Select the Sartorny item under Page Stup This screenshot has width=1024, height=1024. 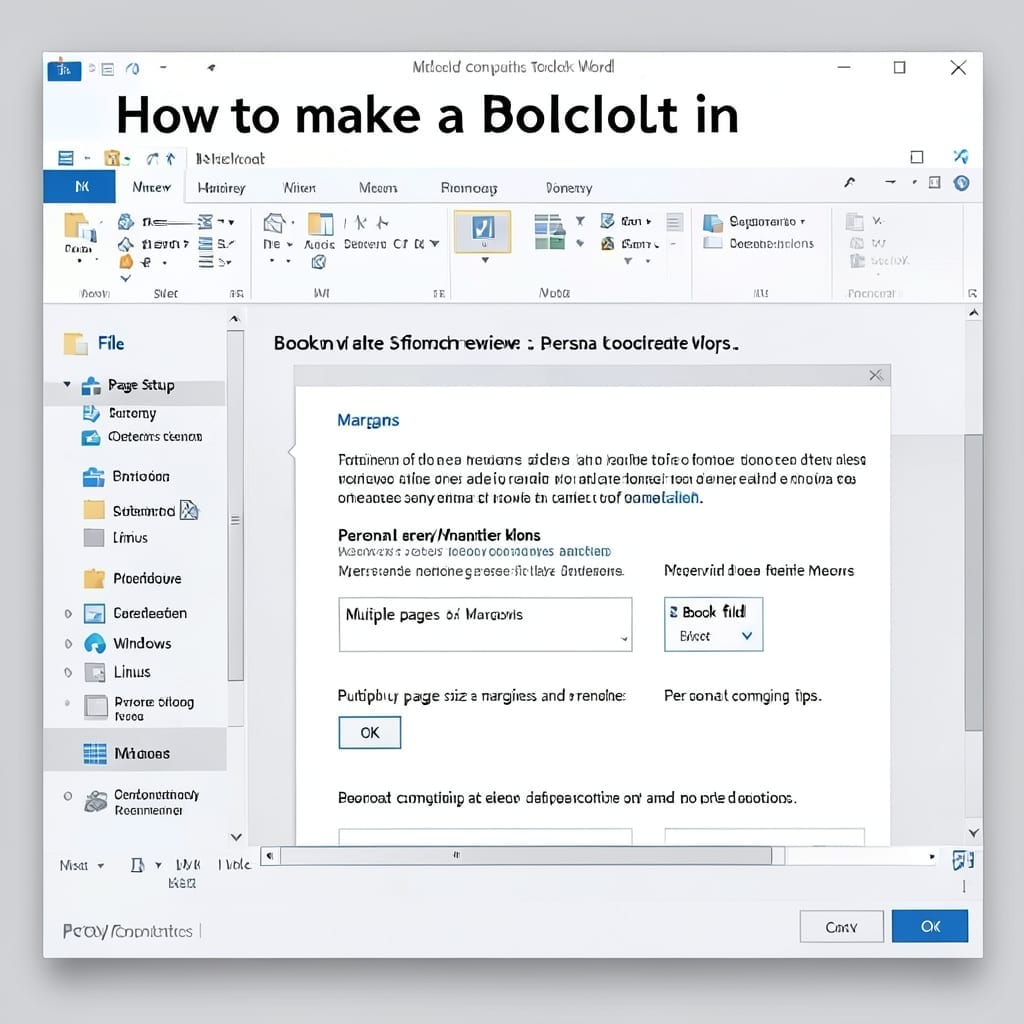(120, 413)
